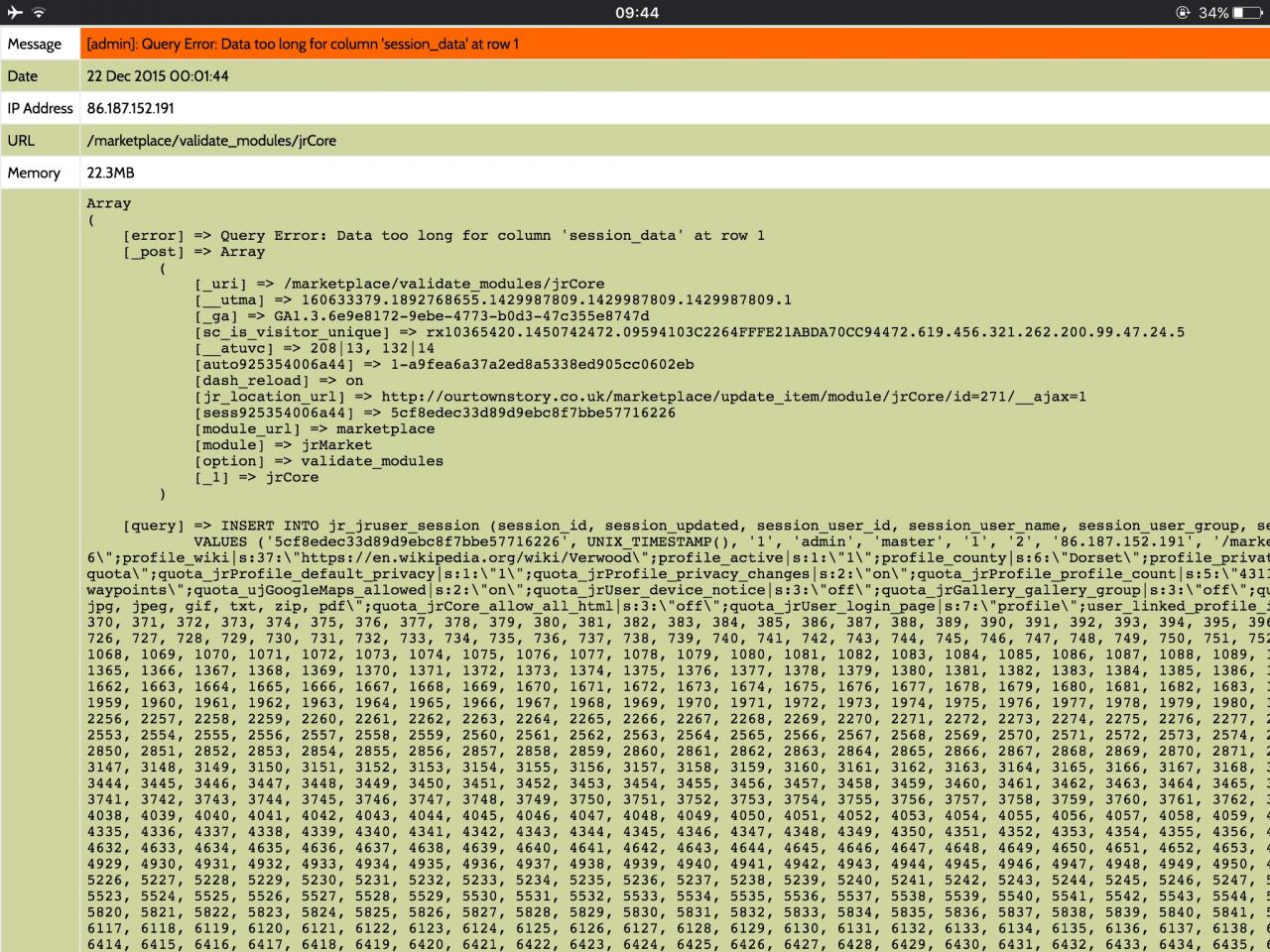Tap the Wi-Fi signal icon
The height and width of the screenshot is (952, 1270).
click(x=39, y=13)
